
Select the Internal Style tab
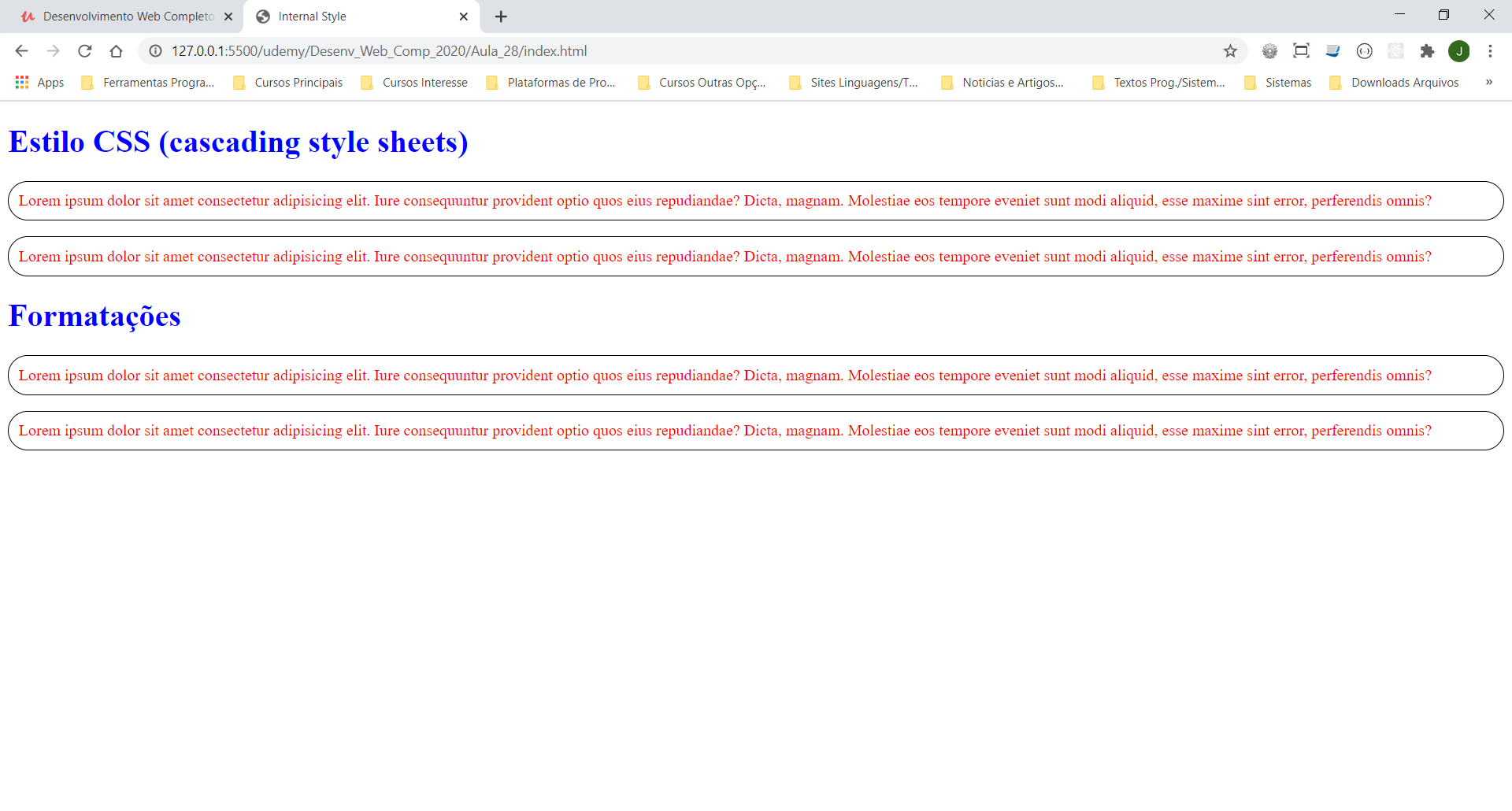pyautogui.click(x=362, y=17)
